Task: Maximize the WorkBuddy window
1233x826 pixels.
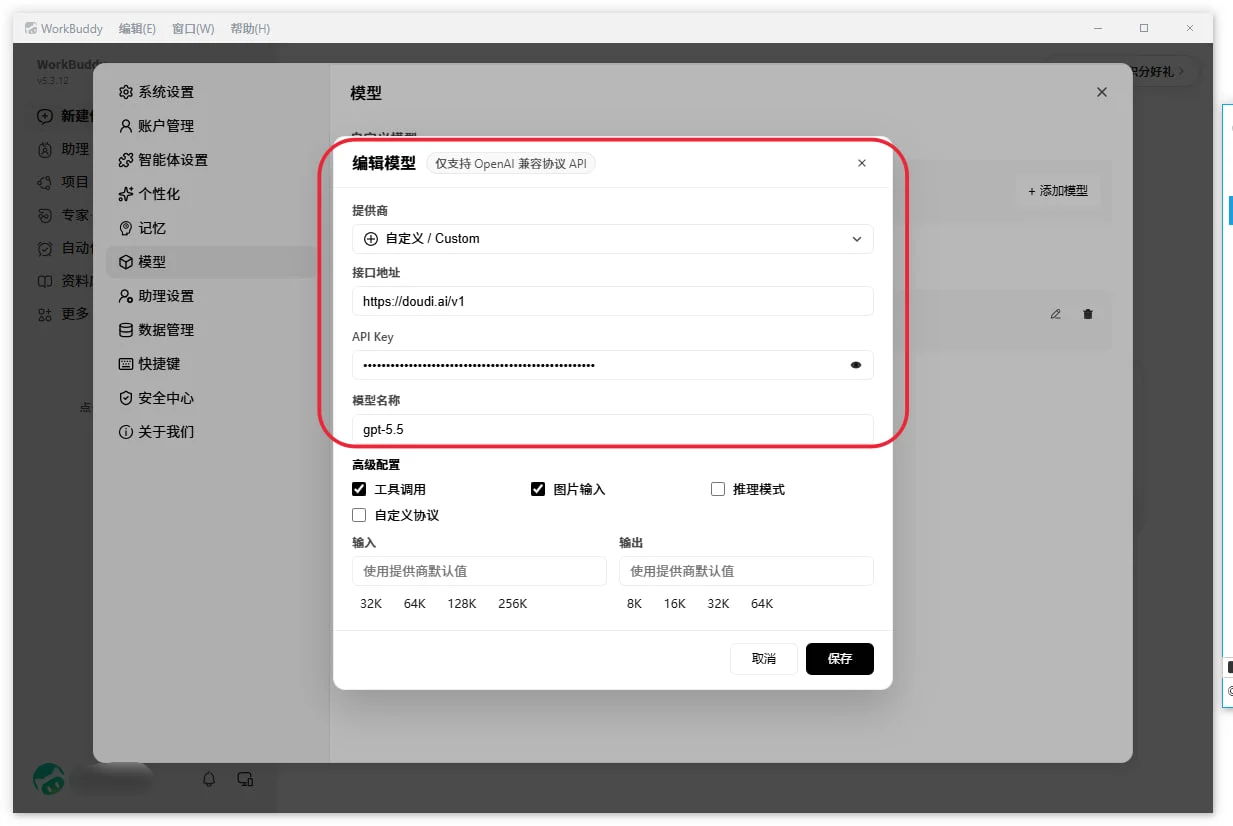Action: (x=1144, y=28)
